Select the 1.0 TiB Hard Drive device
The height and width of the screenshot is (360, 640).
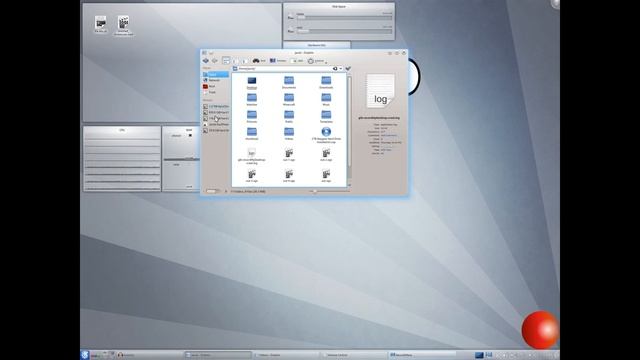pos(216,107)
